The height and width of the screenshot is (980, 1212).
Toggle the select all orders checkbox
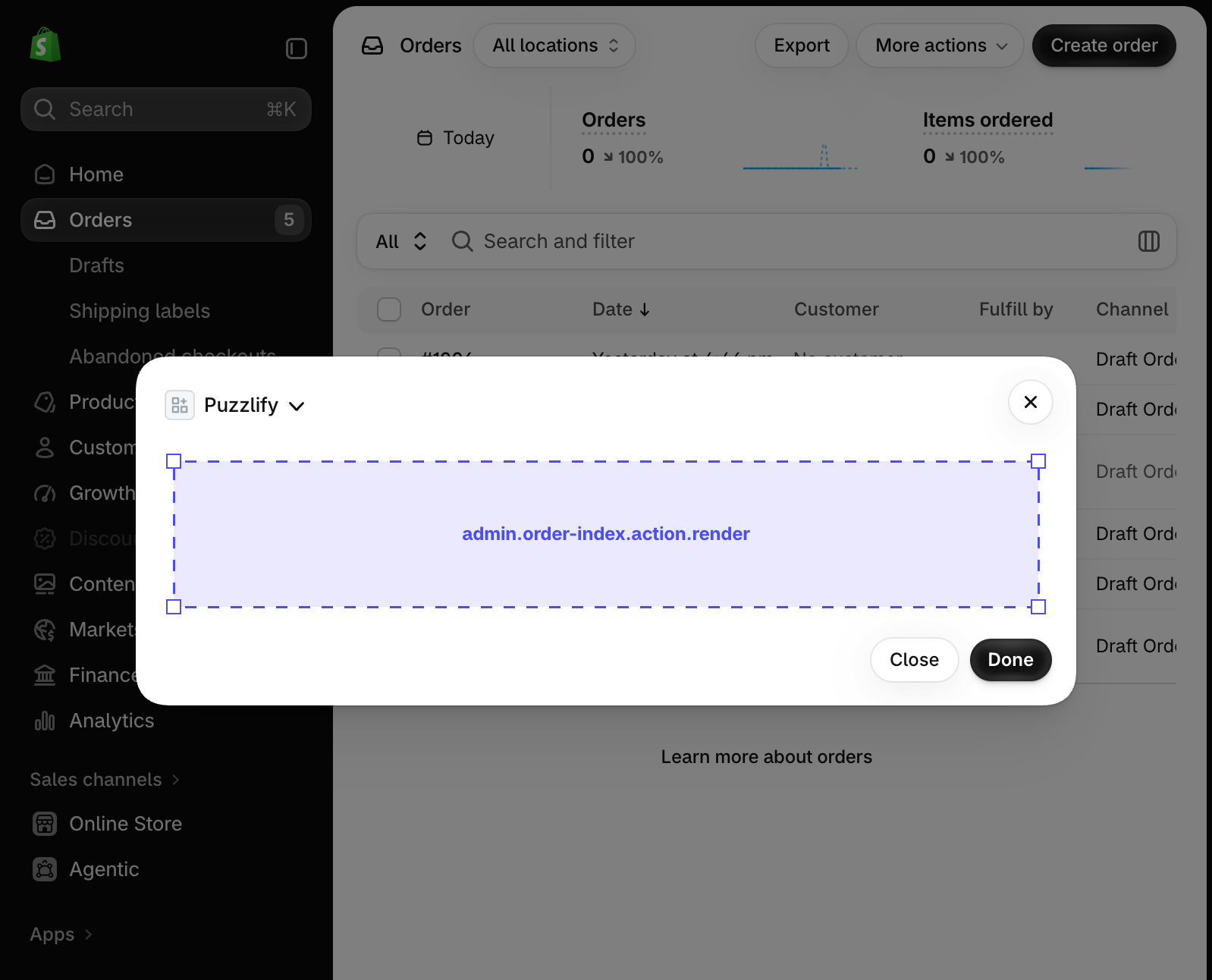pyautogui.click(x=389, y=309)
